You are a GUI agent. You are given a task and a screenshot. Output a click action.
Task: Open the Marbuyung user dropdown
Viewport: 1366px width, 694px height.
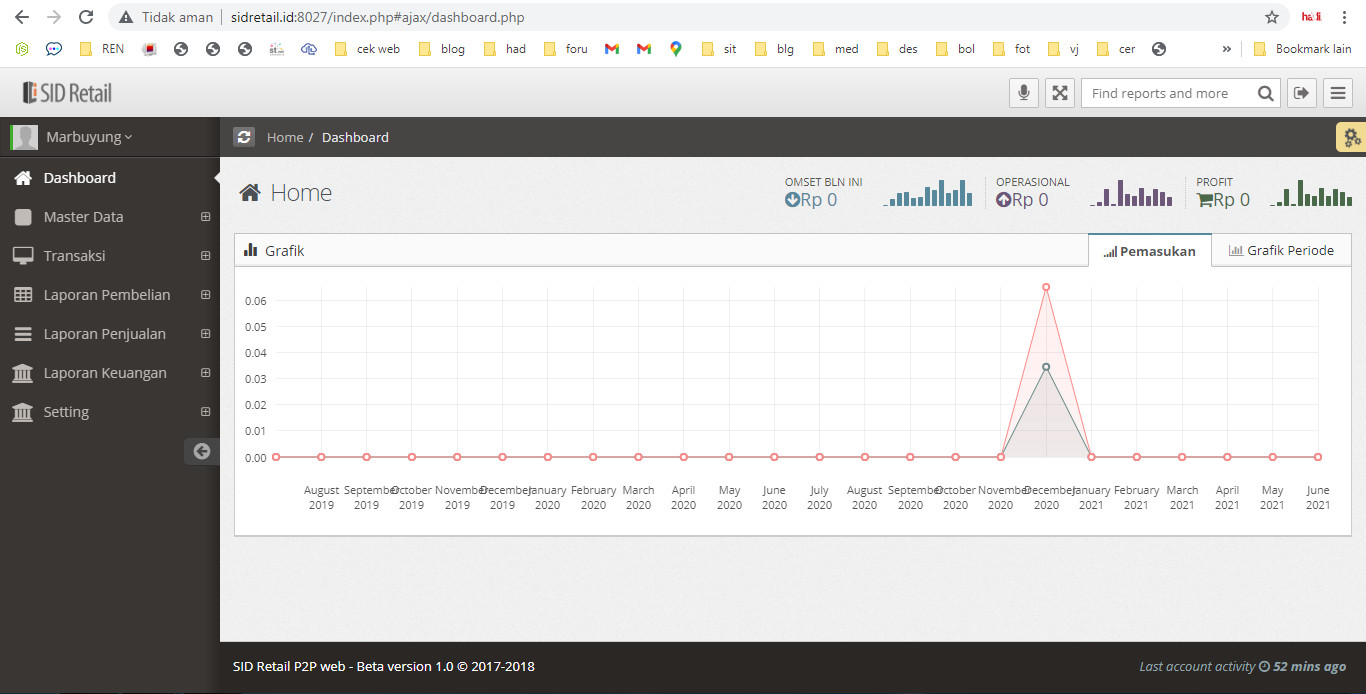[x=88, y=137]
